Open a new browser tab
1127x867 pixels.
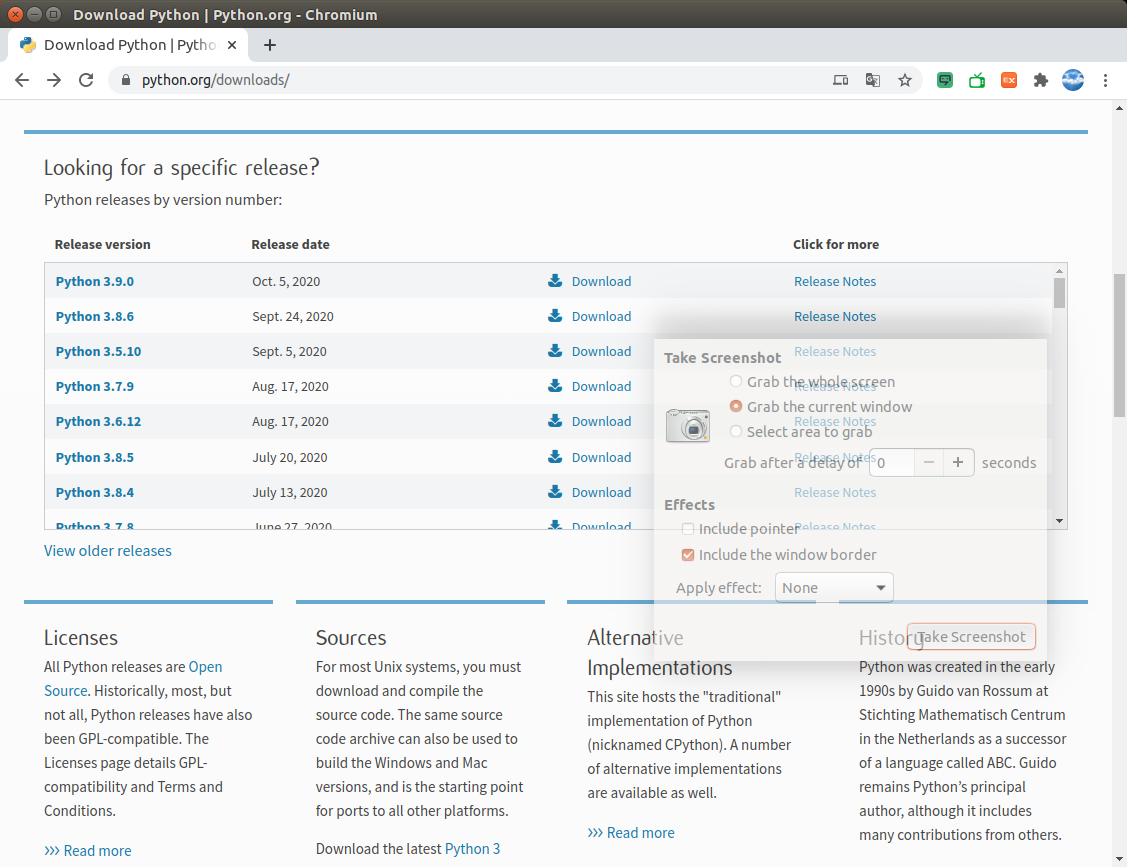pos(270,45)
